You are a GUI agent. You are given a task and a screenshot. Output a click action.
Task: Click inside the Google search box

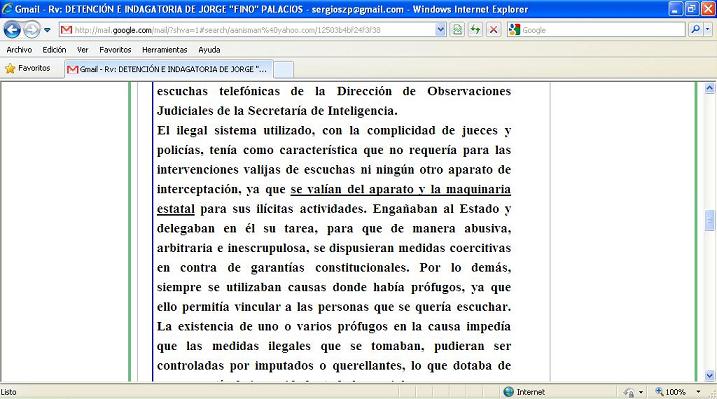(x=603, y=30)
